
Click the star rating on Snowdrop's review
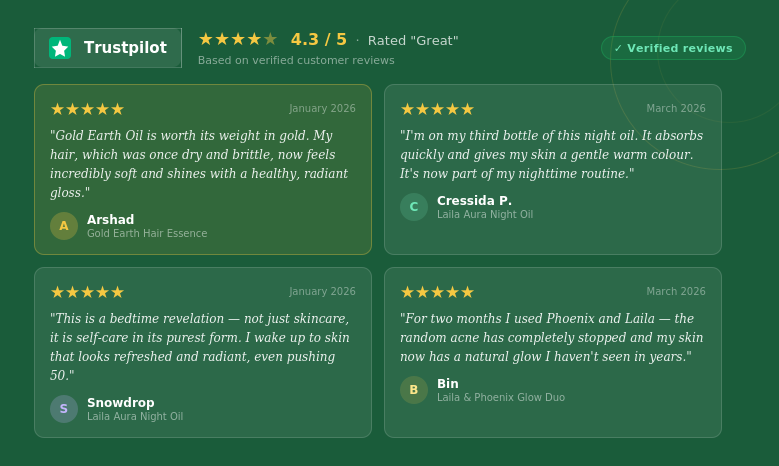point(87,292)
